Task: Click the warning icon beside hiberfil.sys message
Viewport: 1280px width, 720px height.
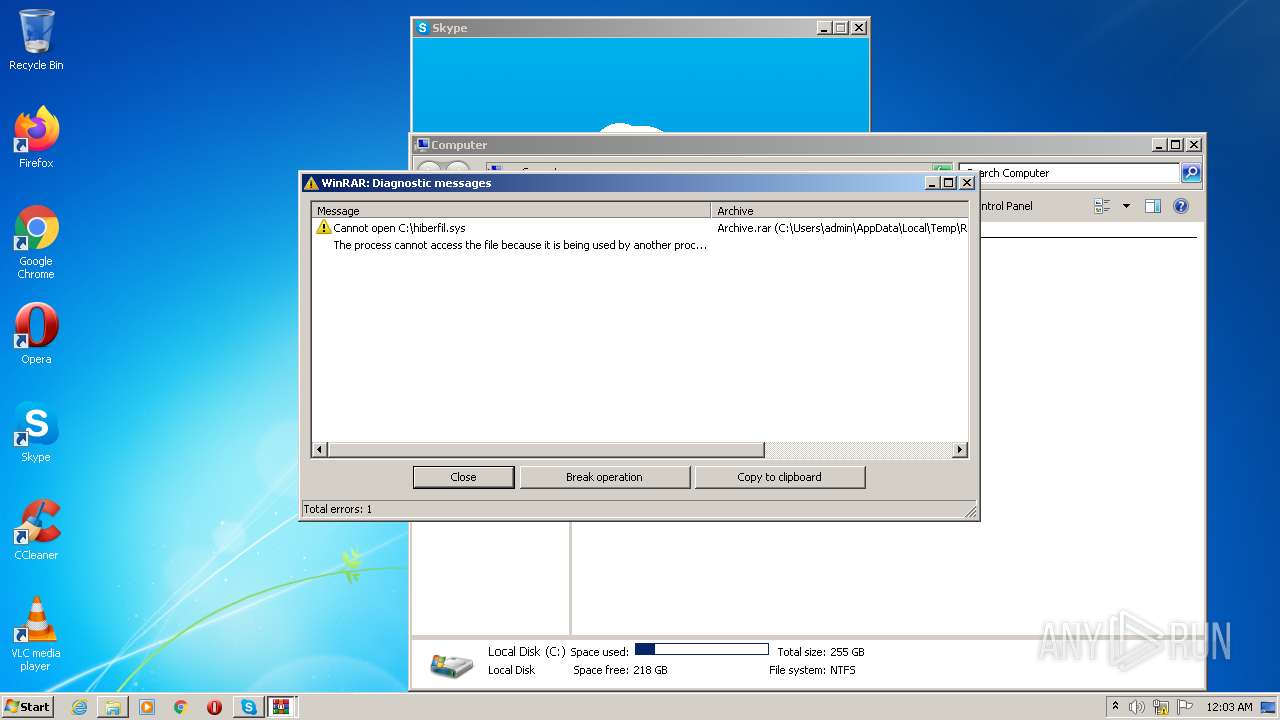Action: coord(323,228)
